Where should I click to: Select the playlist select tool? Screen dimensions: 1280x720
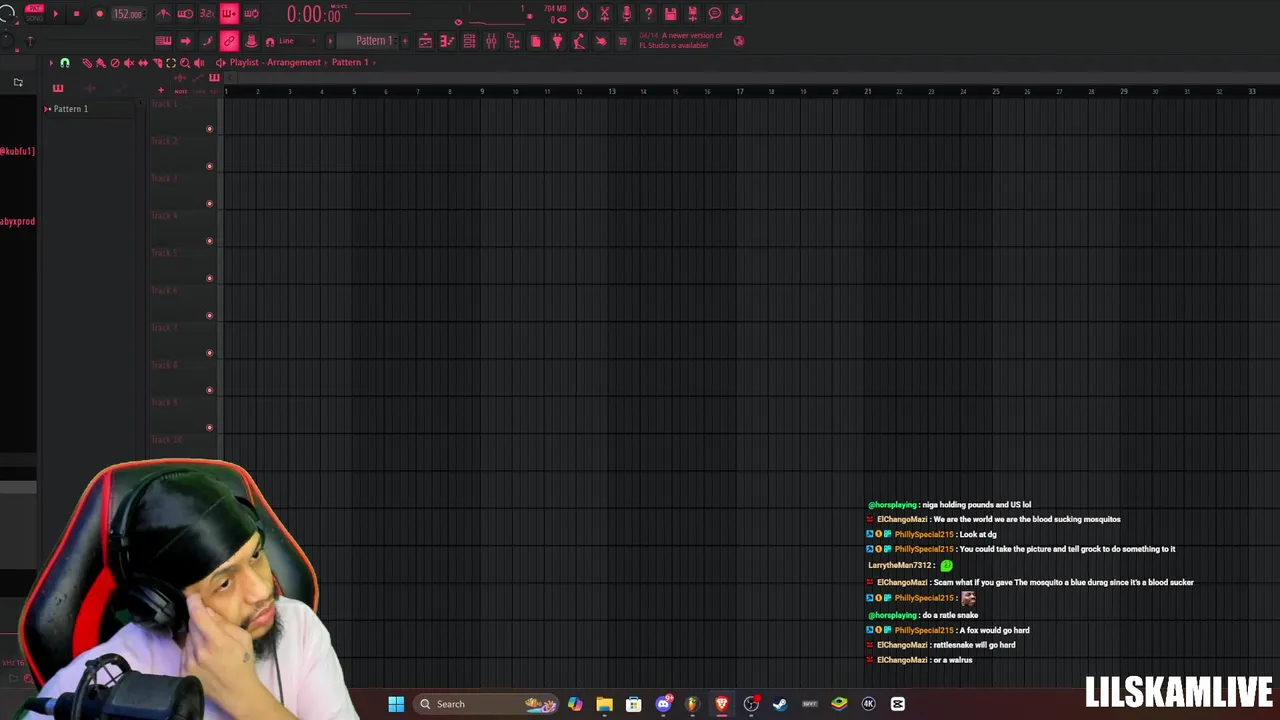pyautogui.click(x=171, y=63)
